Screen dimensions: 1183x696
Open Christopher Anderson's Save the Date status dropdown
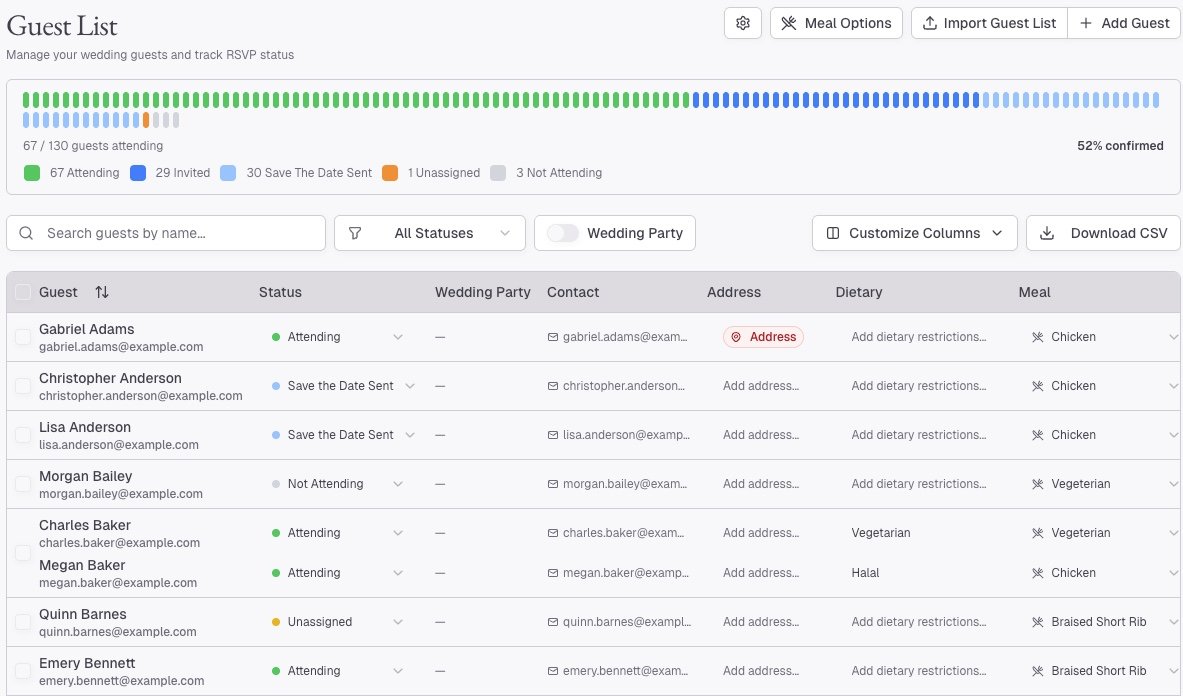pos(343,386)
